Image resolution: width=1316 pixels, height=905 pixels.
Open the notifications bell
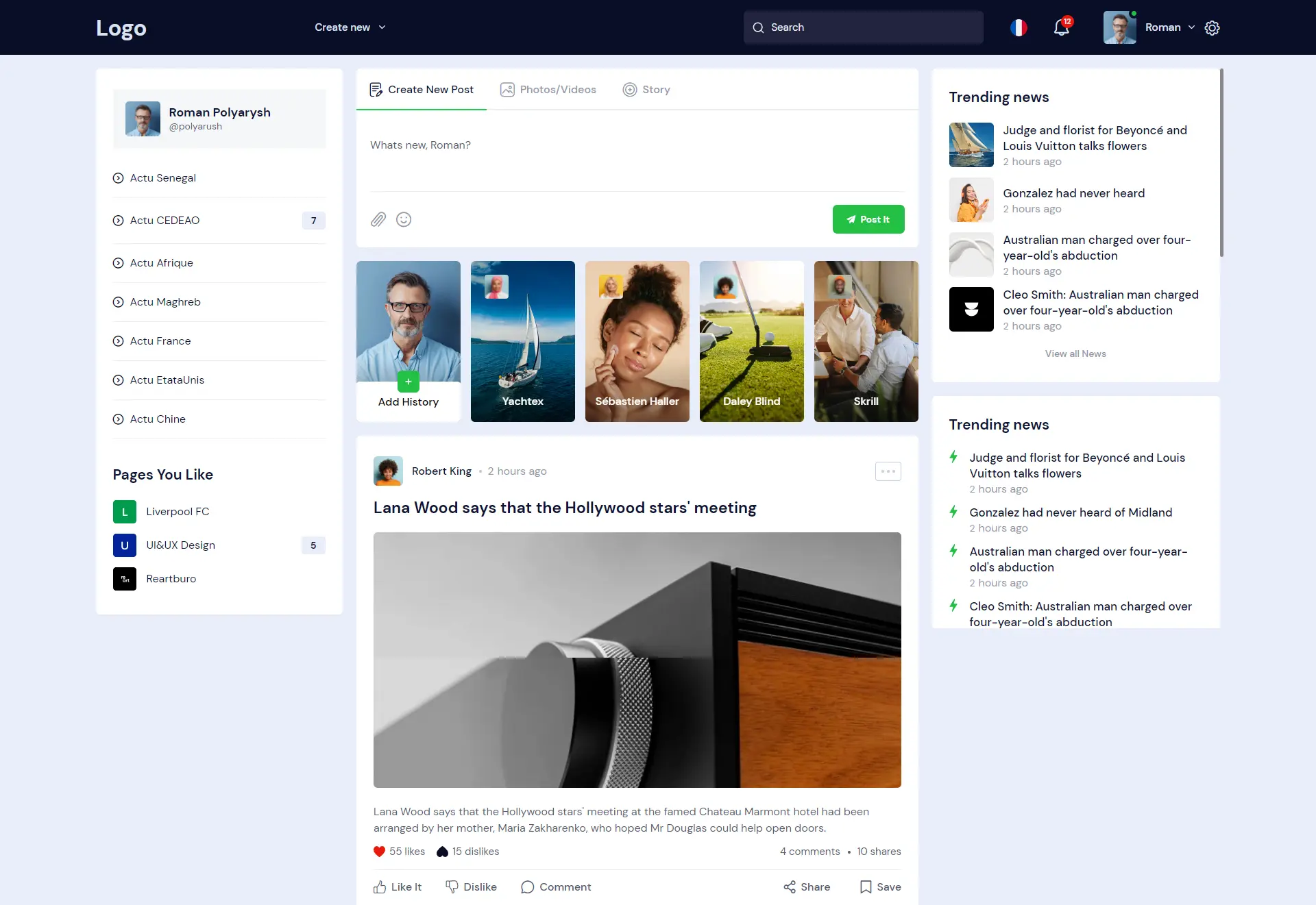[1061, 27]
